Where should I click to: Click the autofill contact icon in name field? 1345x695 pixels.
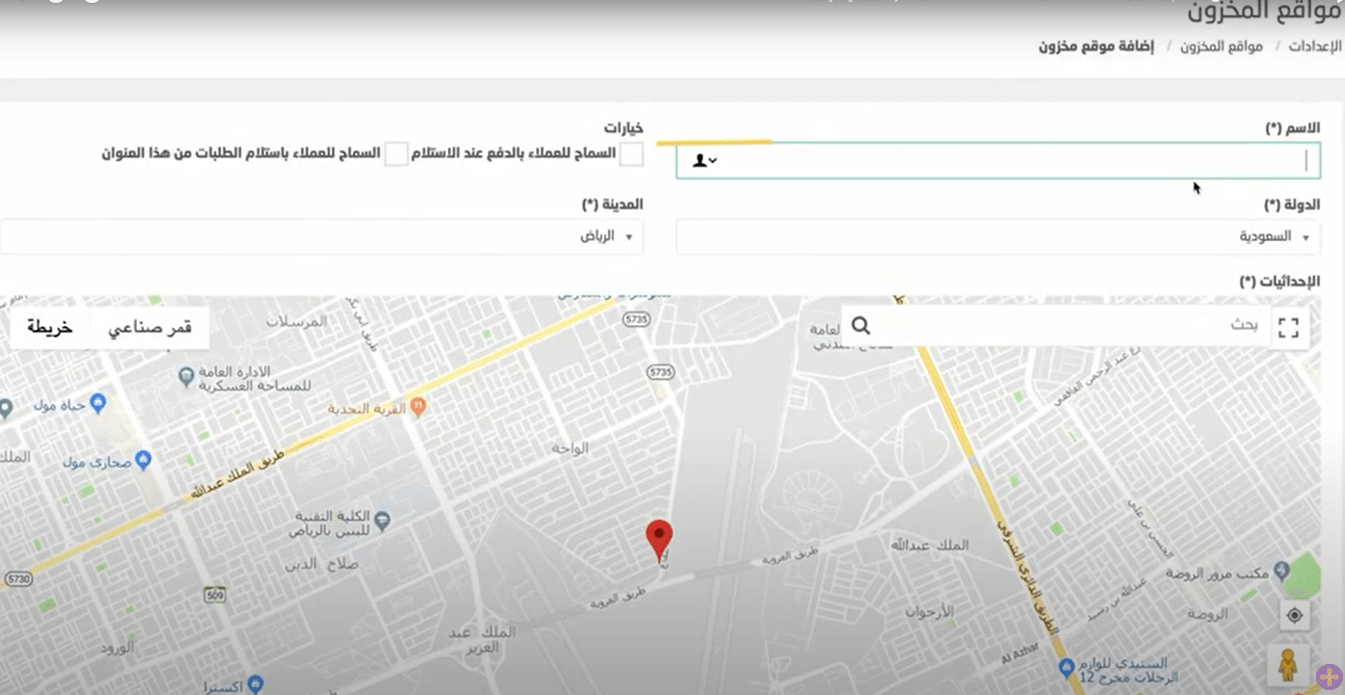click(705, 160)
